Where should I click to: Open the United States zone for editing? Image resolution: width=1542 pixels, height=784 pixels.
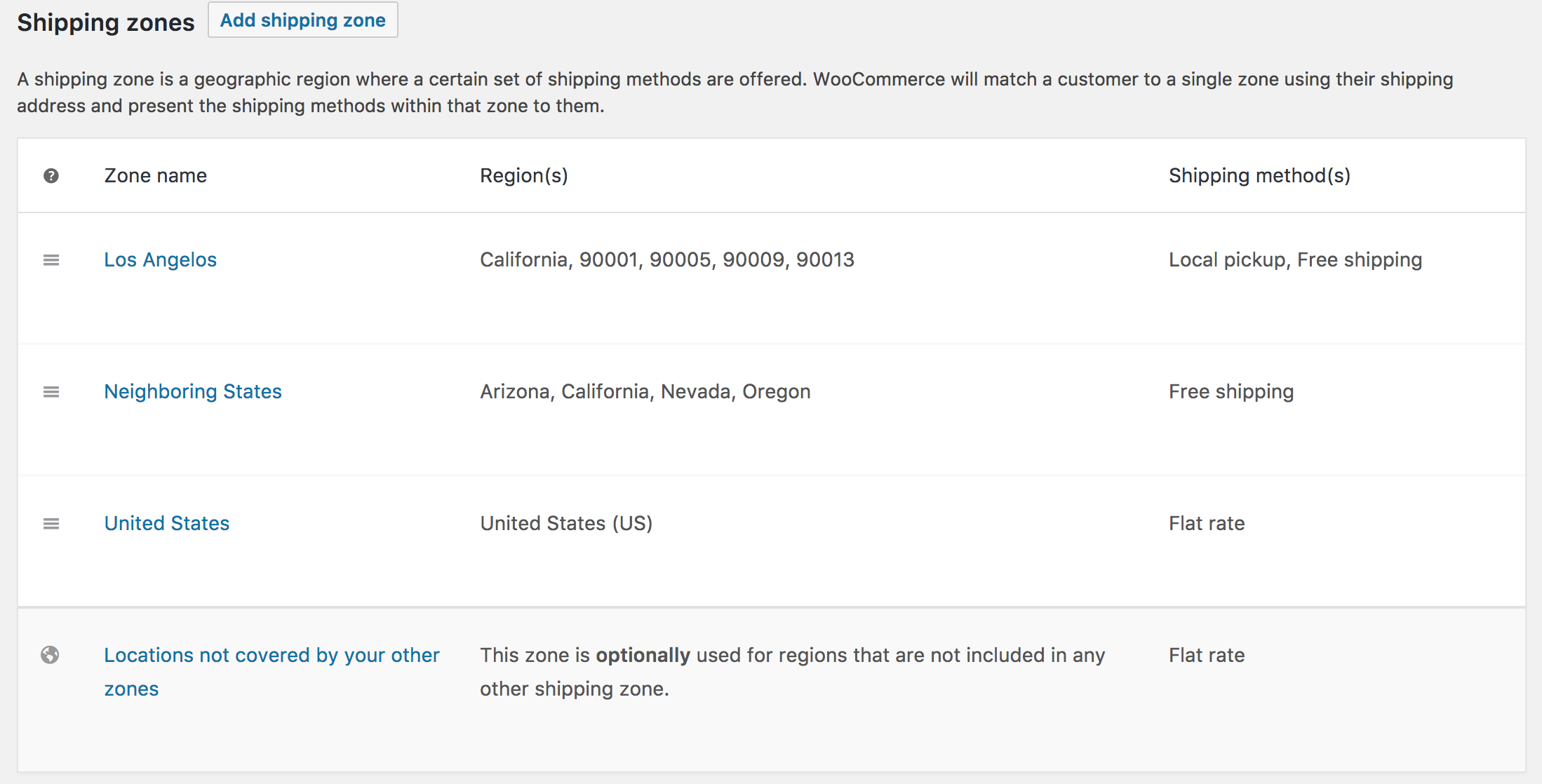[166, 523]
